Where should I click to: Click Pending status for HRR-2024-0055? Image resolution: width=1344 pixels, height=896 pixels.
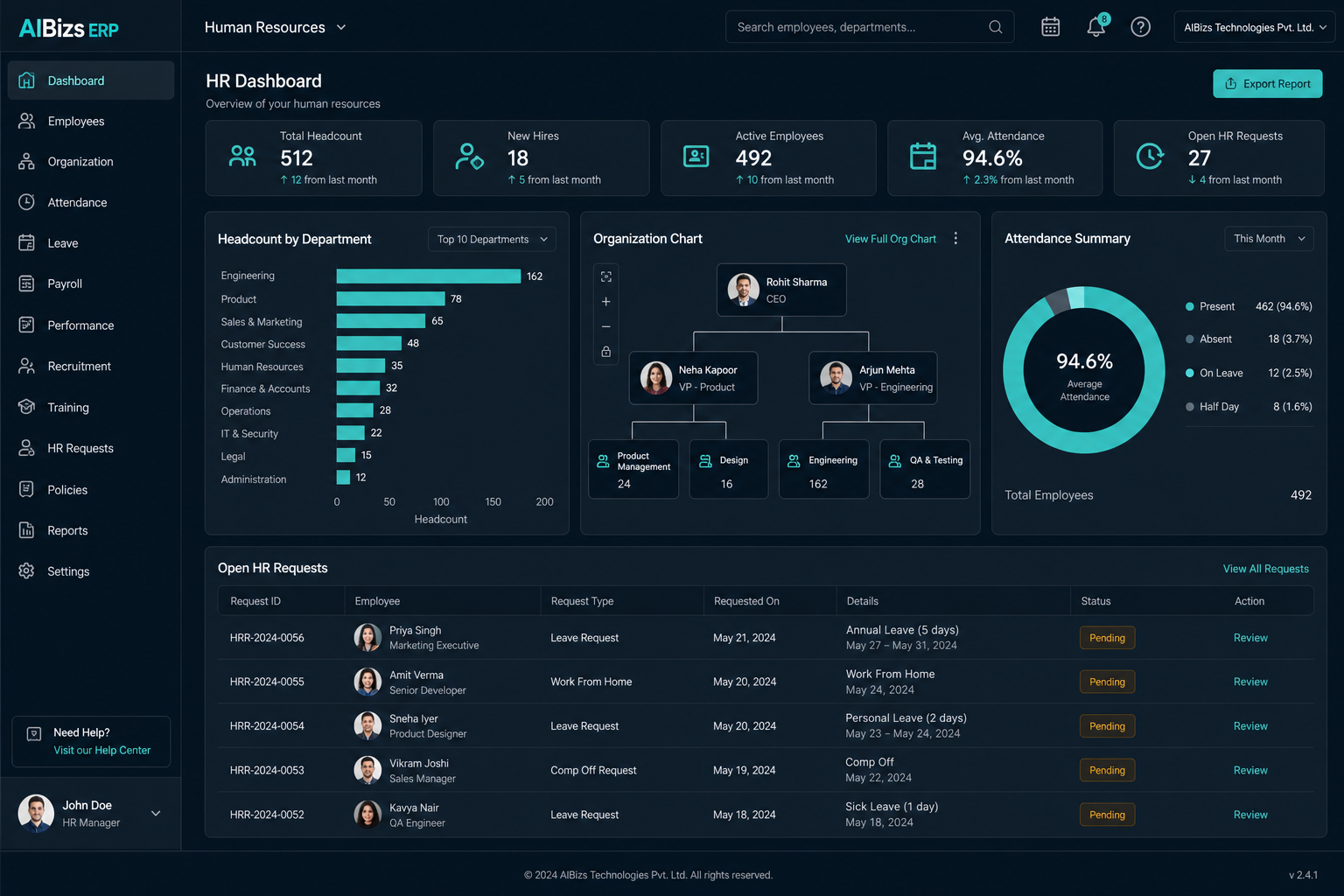click(1107, 682)
